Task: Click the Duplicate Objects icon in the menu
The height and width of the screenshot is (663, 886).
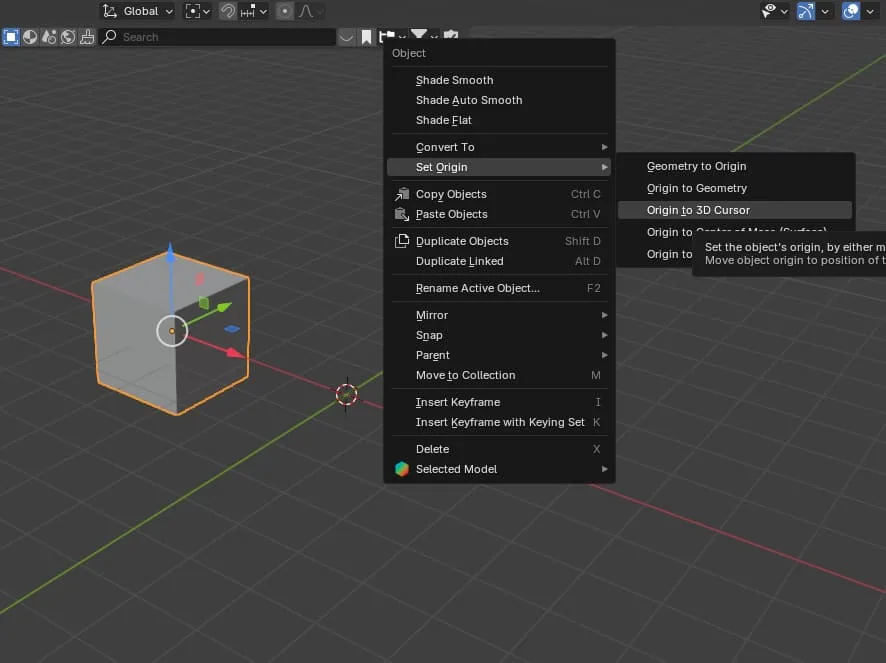Action: click(x=402, y=241)
